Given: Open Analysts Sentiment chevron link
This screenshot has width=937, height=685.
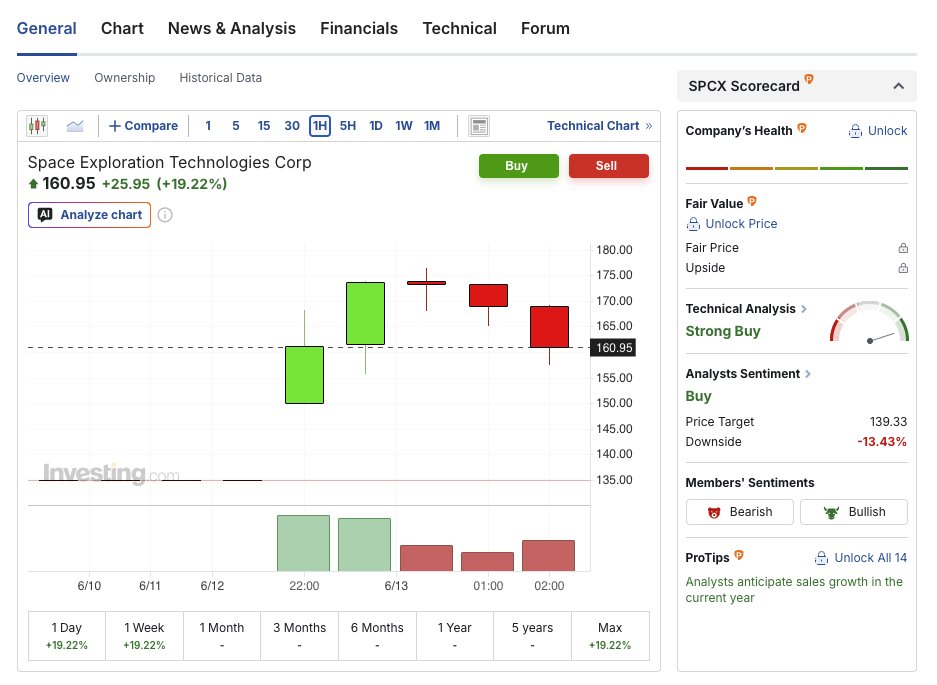Looking at the screenshot, I should (808, 374).
